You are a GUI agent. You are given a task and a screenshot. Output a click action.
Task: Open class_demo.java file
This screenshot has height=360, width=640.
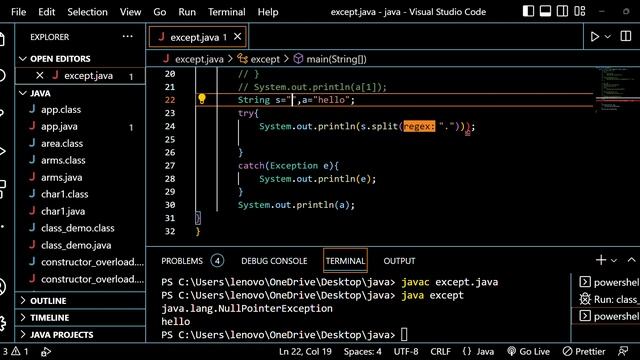click(x=76, y=245)
